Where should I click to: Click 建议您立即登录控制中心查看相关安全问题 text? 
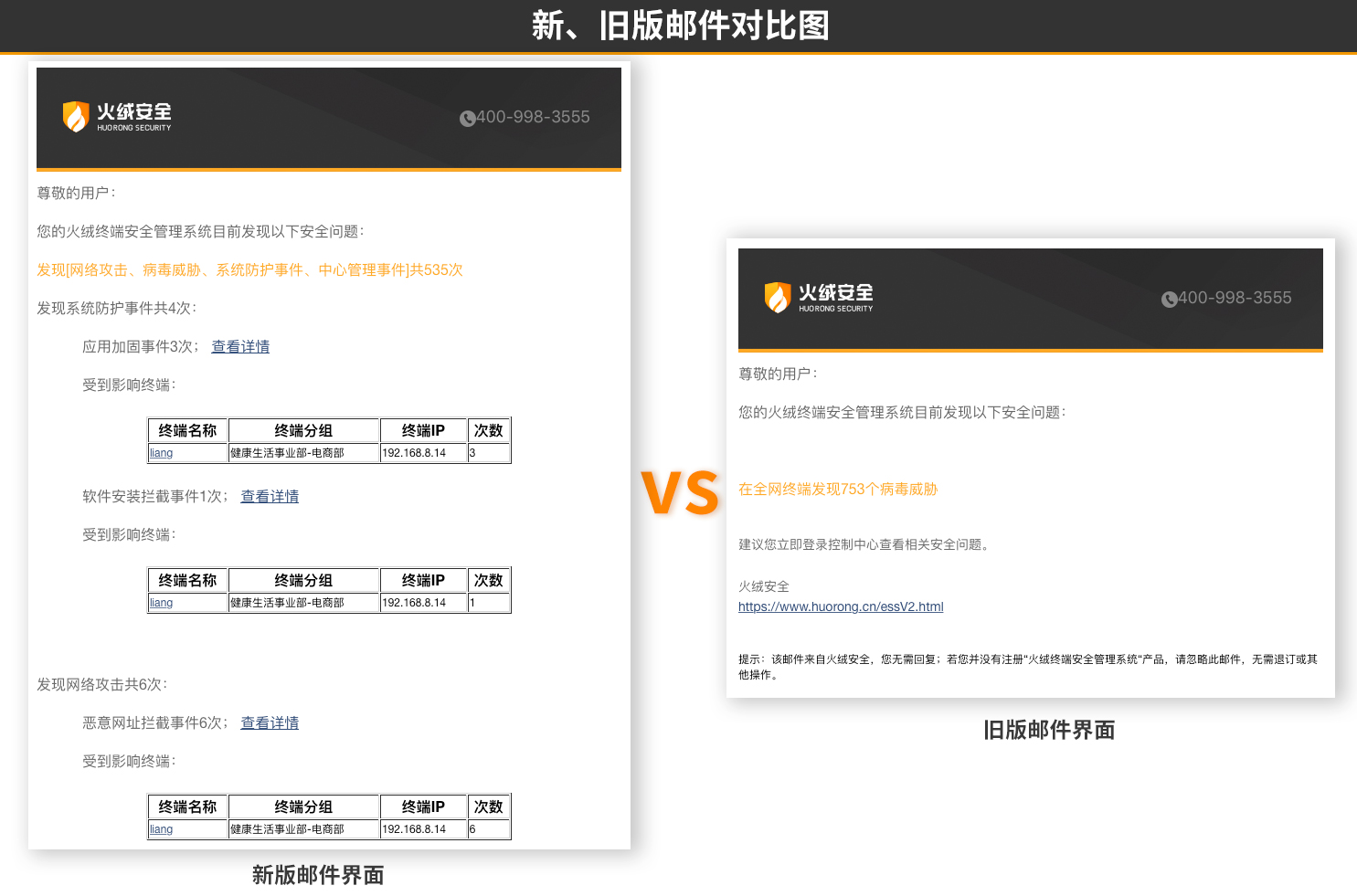point(864,544)
